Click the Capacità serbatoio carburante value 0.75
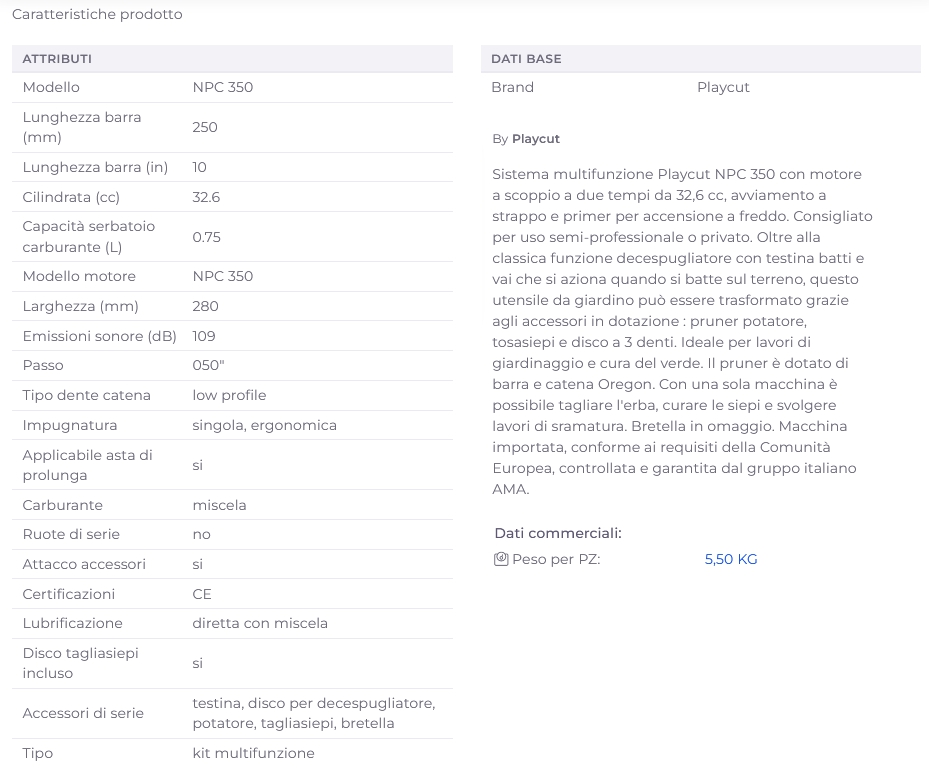929x784 pixels. tap(206, 237)
